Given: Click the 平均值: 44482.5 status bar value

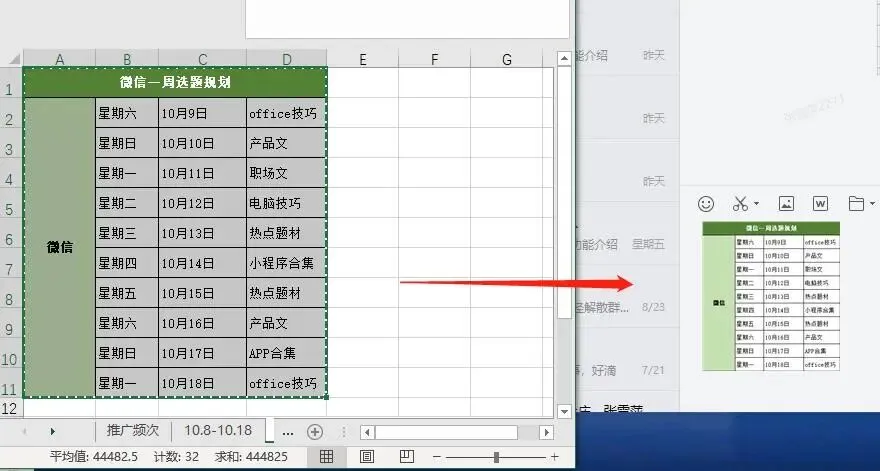Looking at the screenshot, I should point(94,457).
